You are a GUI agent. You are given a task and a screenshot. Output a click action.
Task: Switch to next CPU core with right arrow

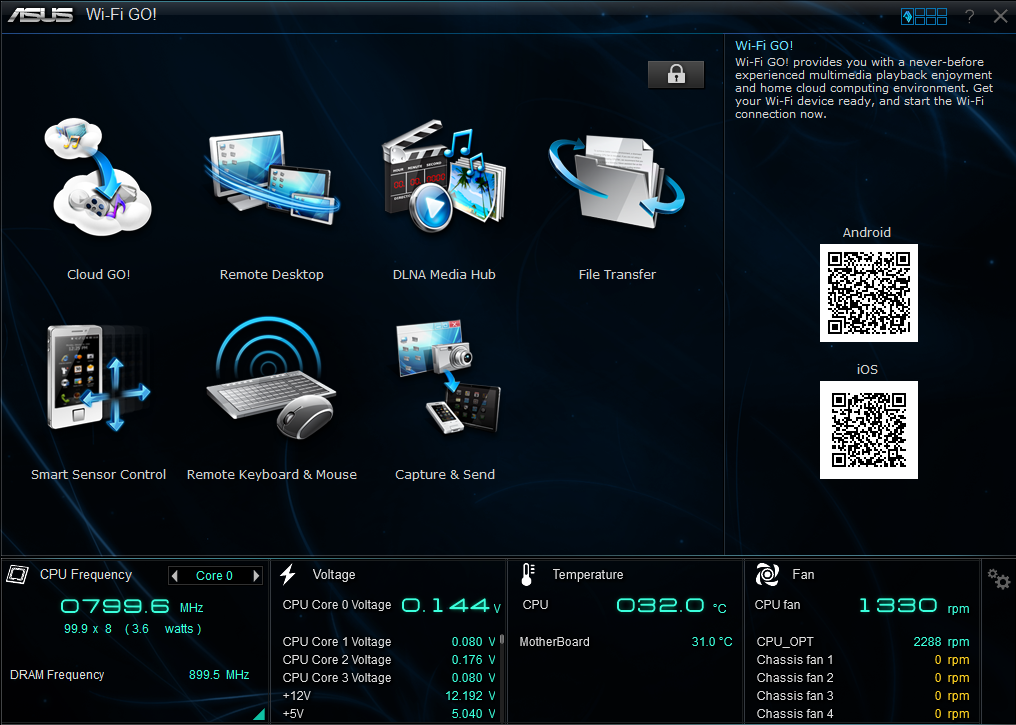coord(256,576)
